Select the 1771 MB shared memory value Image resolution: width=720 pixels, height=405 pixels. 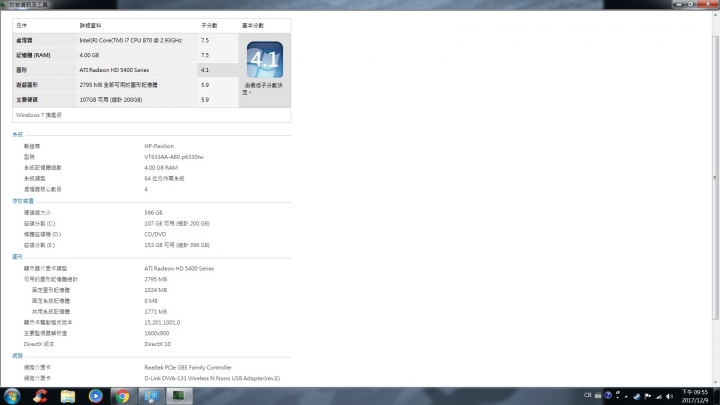[156, 312]
